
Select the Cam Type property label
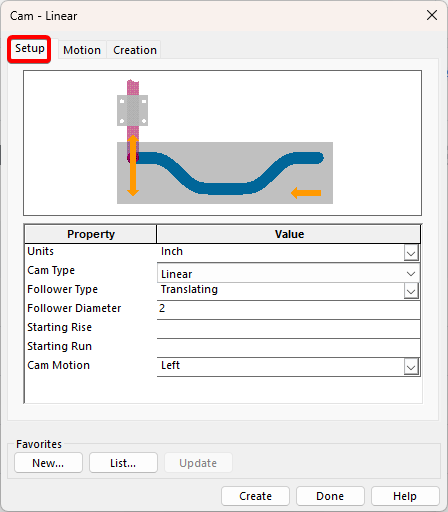(51, 270)
